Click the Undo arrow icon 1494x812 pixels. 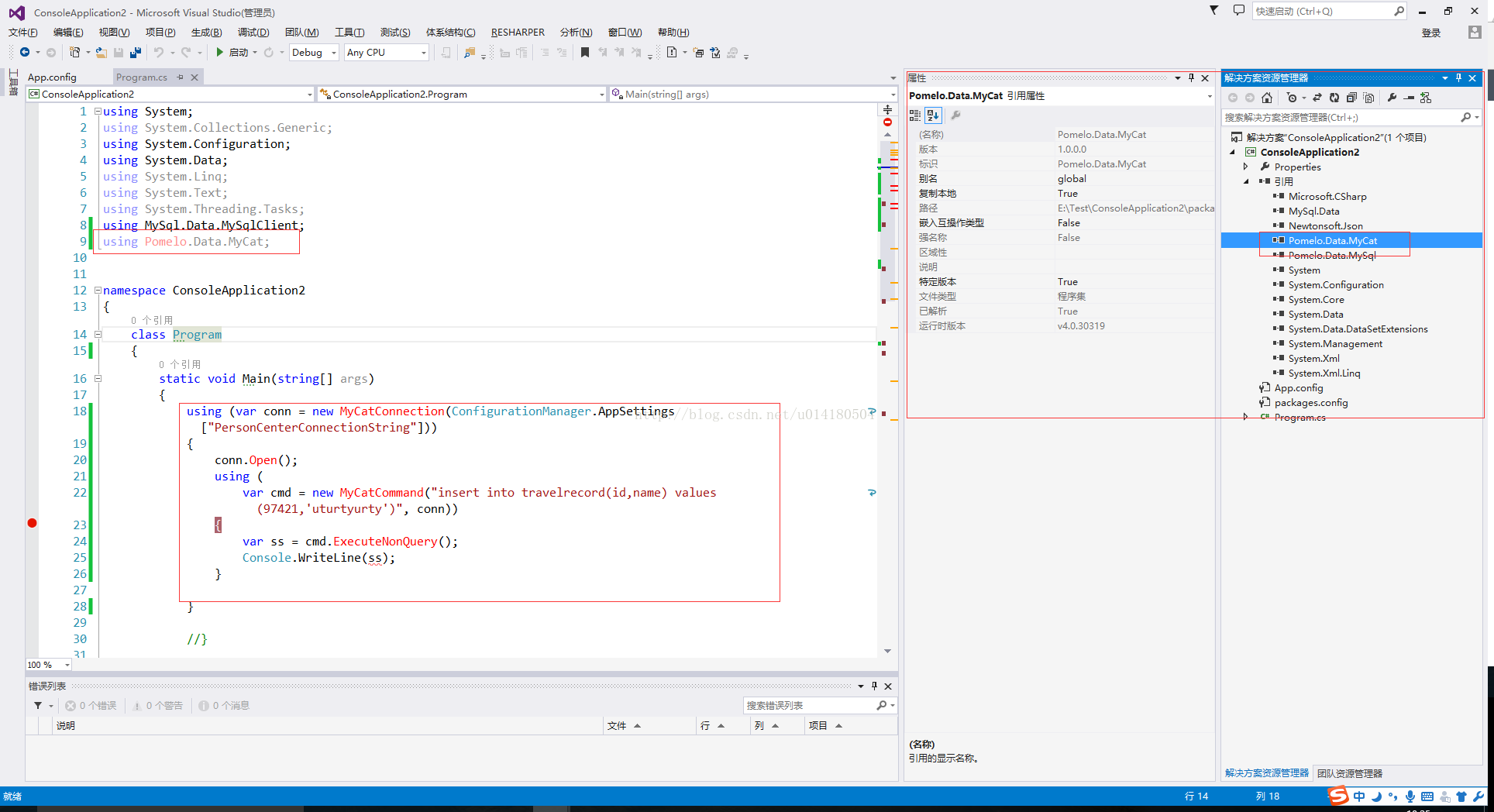click(x=158, y=52)
